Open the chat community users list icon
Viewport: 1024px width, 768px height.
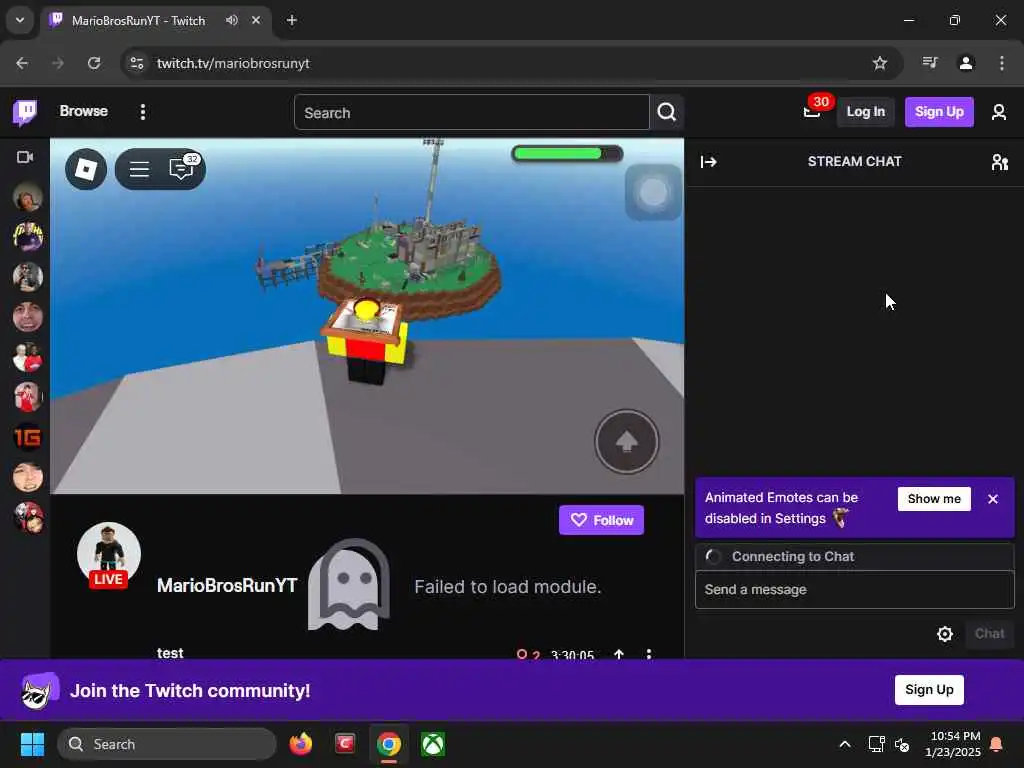[x=999, y=161]
